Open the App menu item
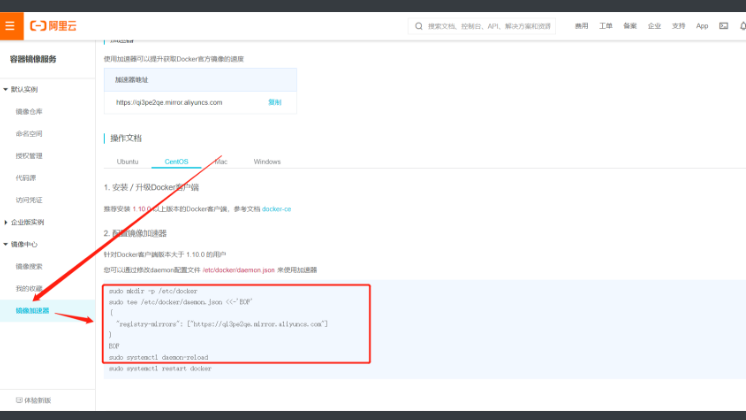 (x=702, y=26)
